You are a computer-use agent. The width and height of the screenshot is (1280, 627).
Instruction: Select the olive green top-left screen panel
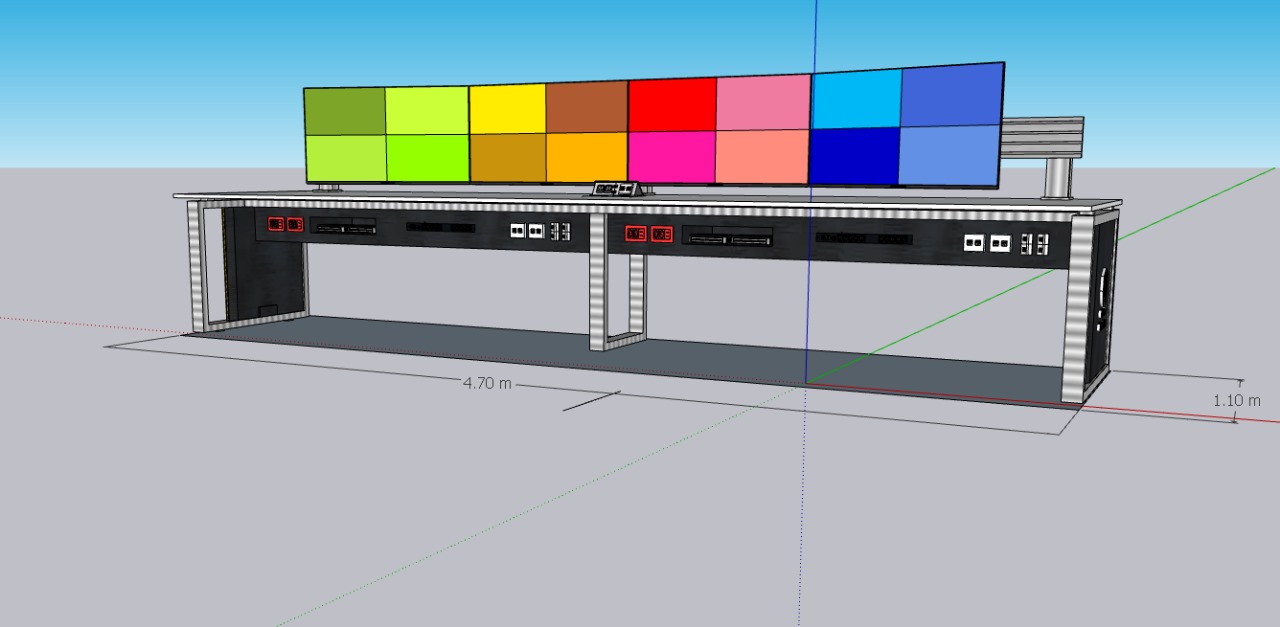pos(344,111)
